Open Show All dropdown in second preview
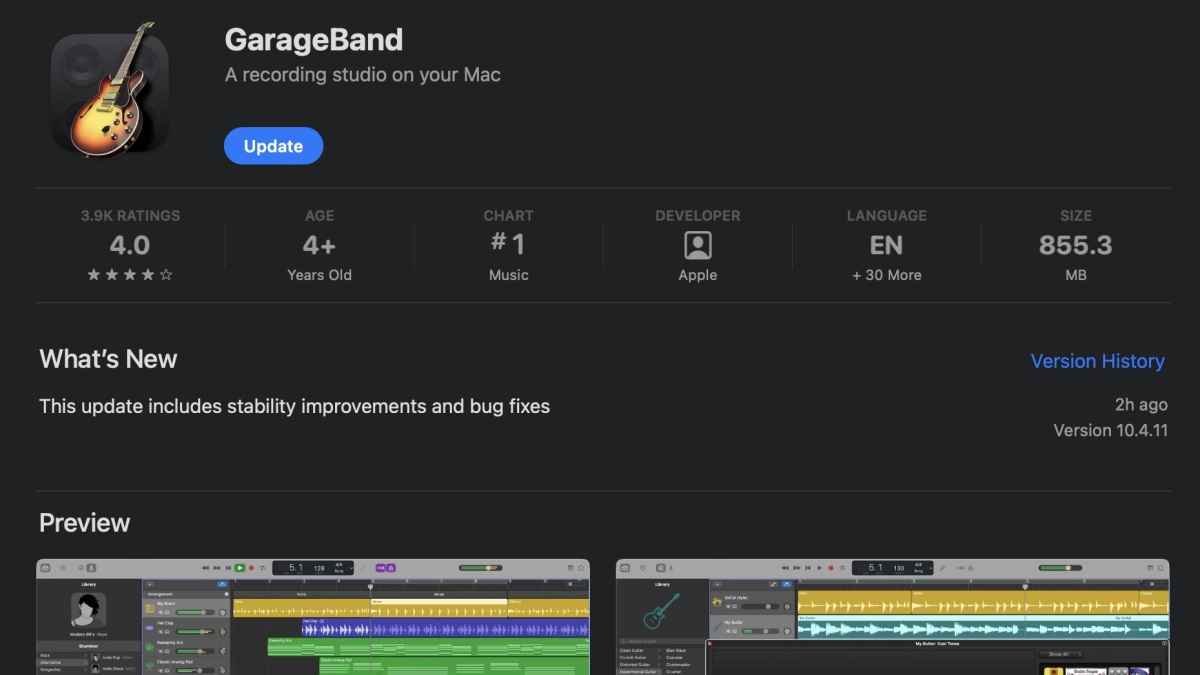 tap(1061, 654)
